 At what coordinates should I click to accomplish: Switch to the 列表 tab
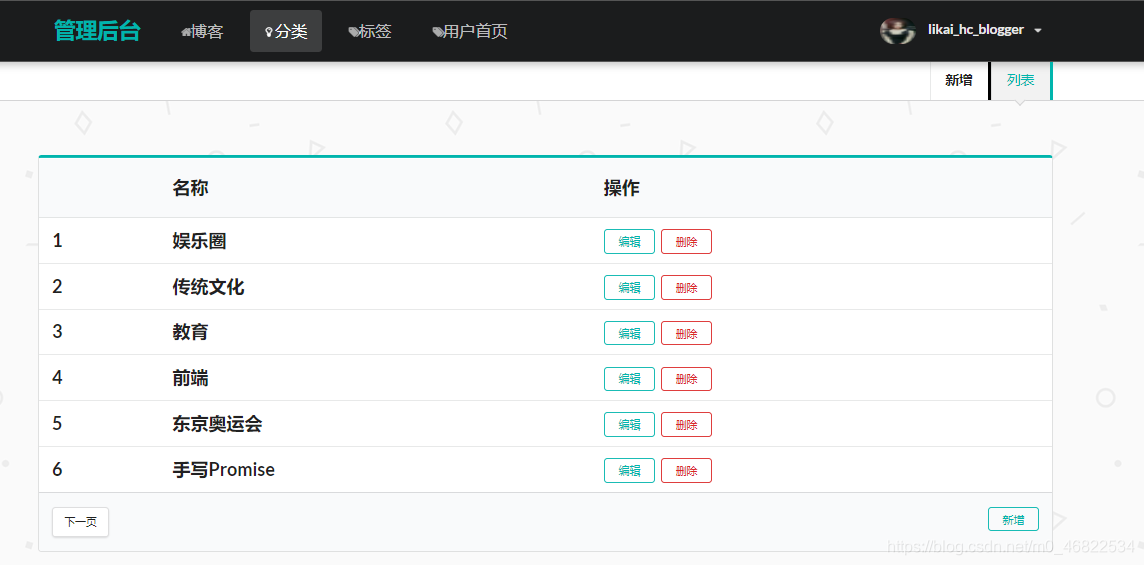tap(1020, 81)
